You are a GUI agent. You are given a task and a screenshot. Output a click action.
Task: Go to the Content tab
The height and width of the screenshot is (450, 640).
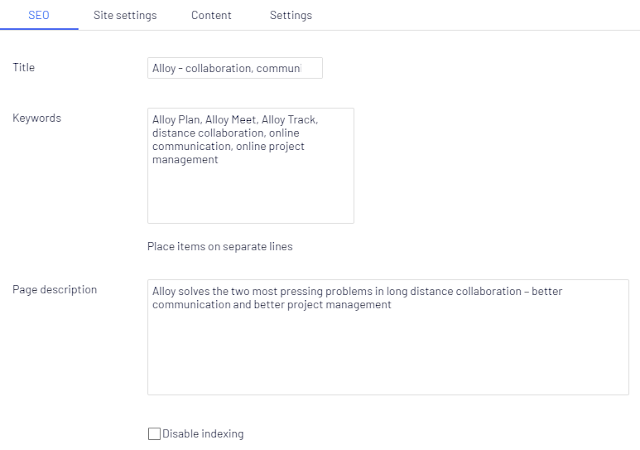coord(210,16)
